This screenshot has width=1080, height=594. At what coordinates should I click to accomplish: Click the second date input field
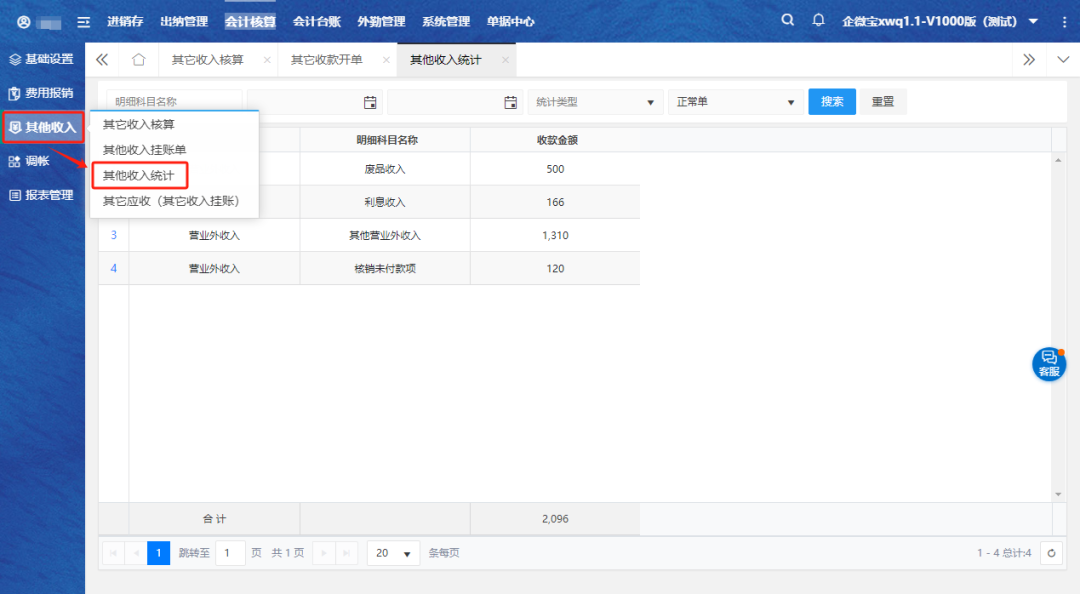455,102
